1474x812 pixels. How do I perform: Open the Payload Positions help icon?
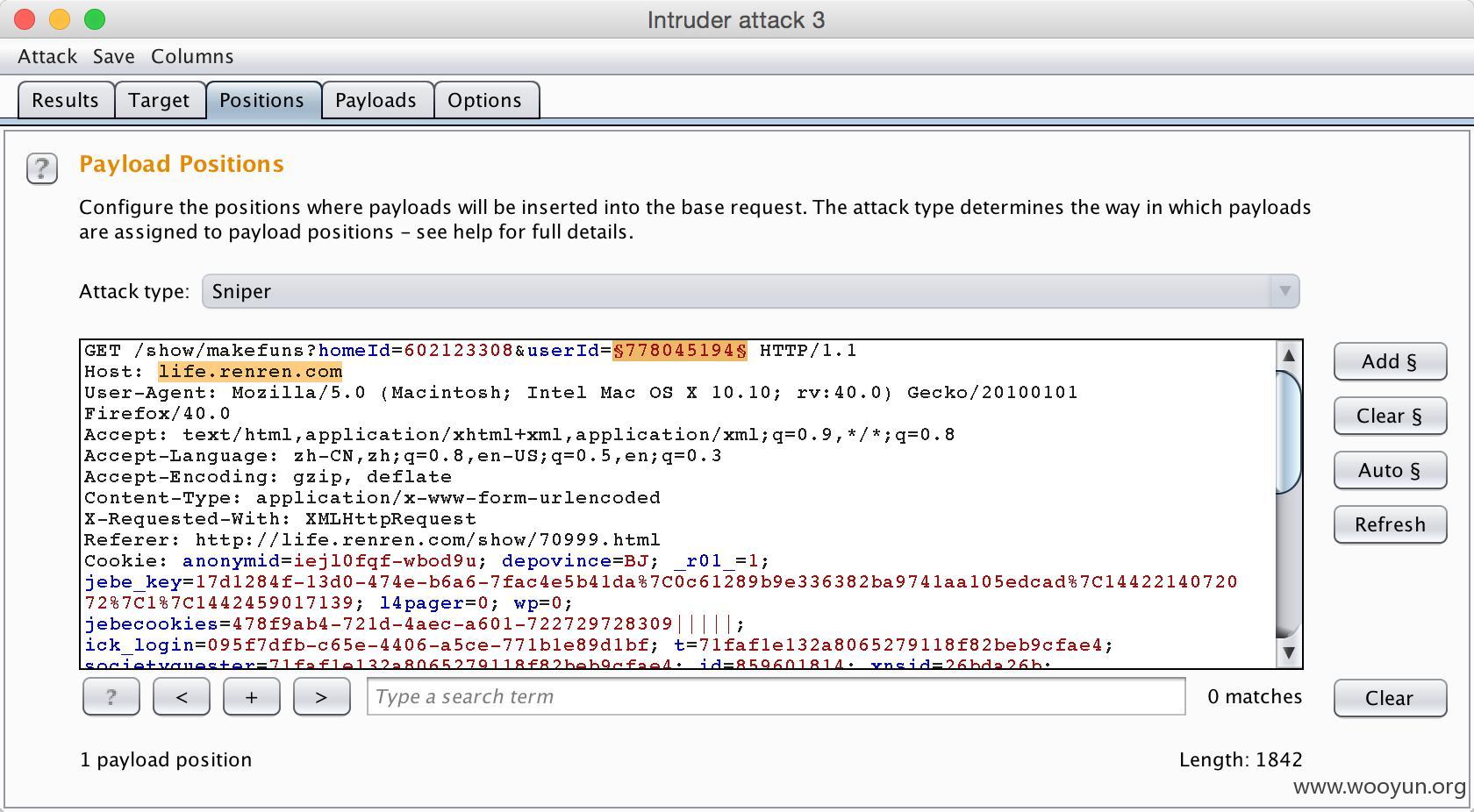click(42, 168)
